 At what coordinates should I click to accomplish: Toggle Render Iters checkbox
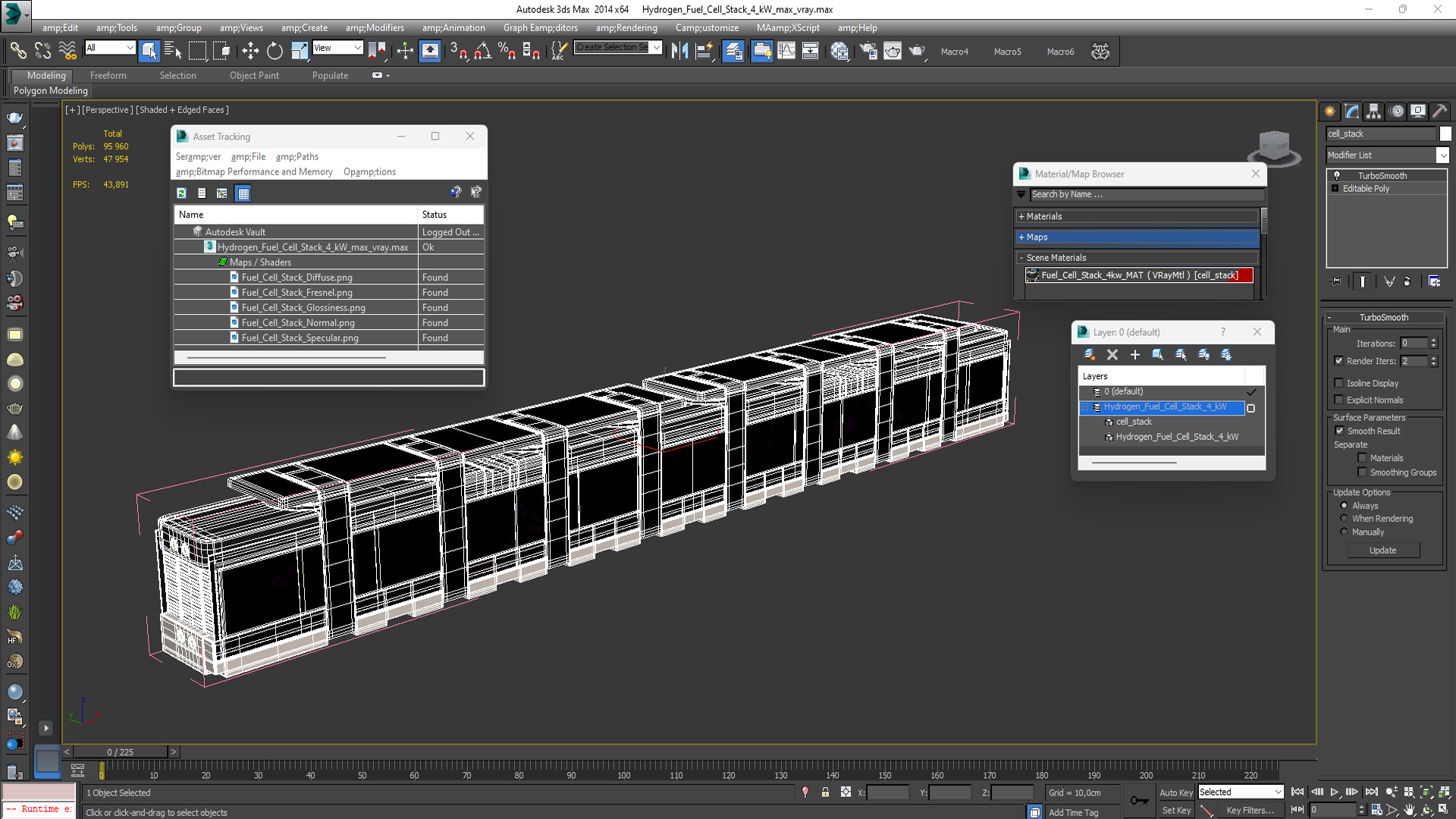point(1338,361)
